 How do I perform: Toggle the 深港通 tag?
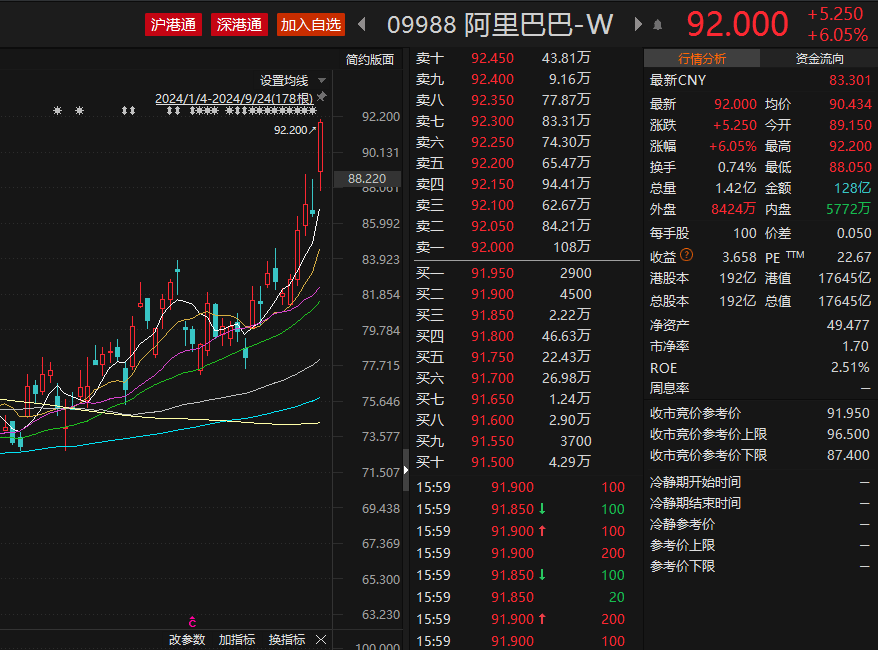click(x=239, y=24)
